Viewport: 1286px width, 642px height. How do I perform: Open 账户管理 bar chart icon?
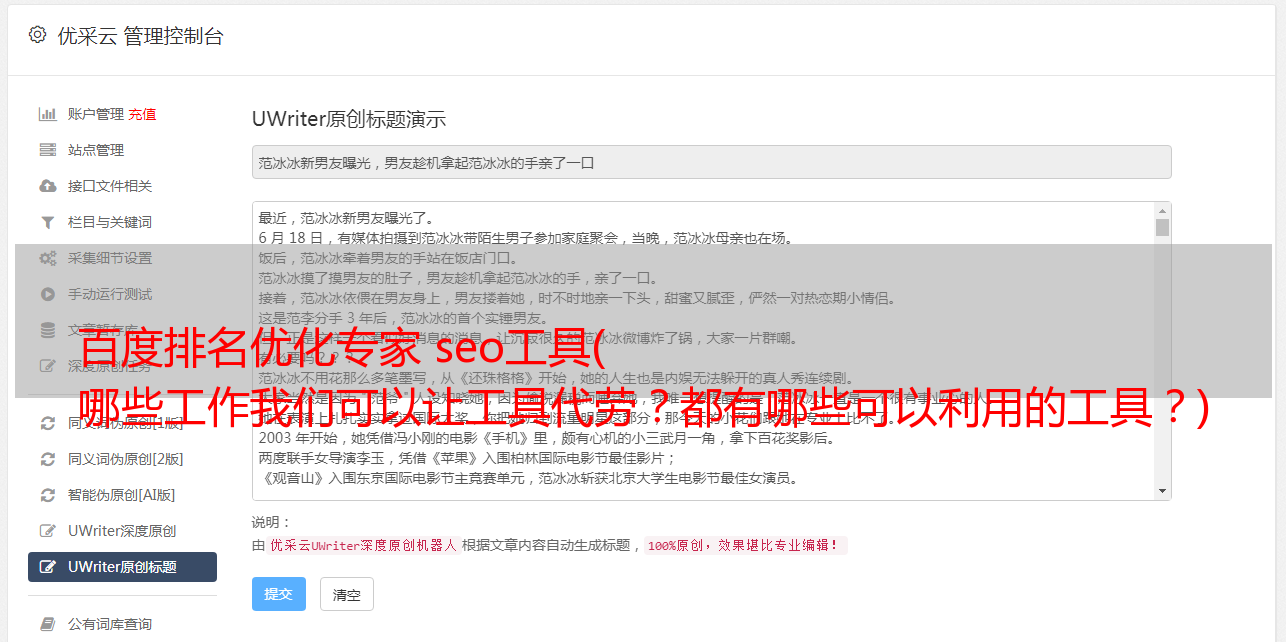47,114
